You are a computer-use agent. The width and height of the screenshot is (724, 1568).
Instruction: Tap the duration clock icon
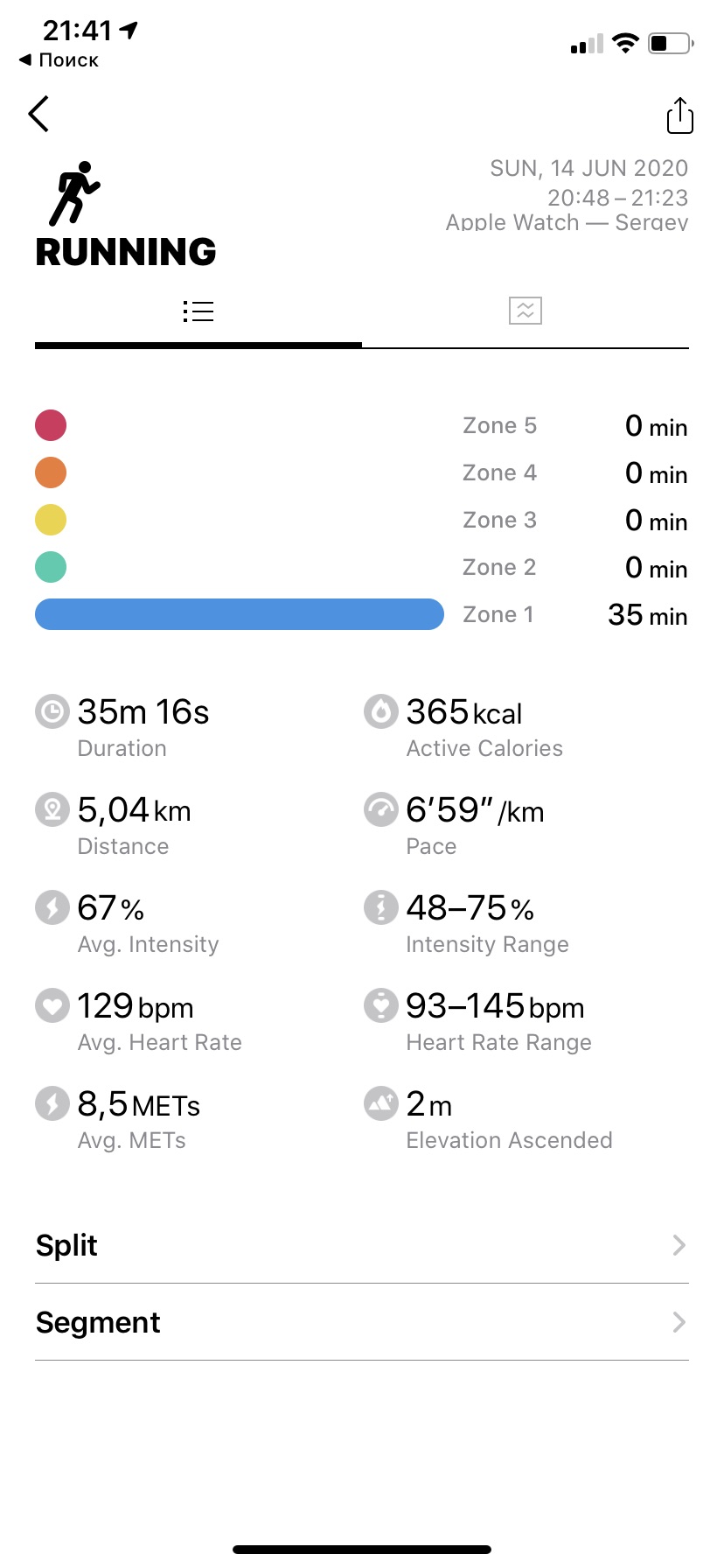coord(52,711)
